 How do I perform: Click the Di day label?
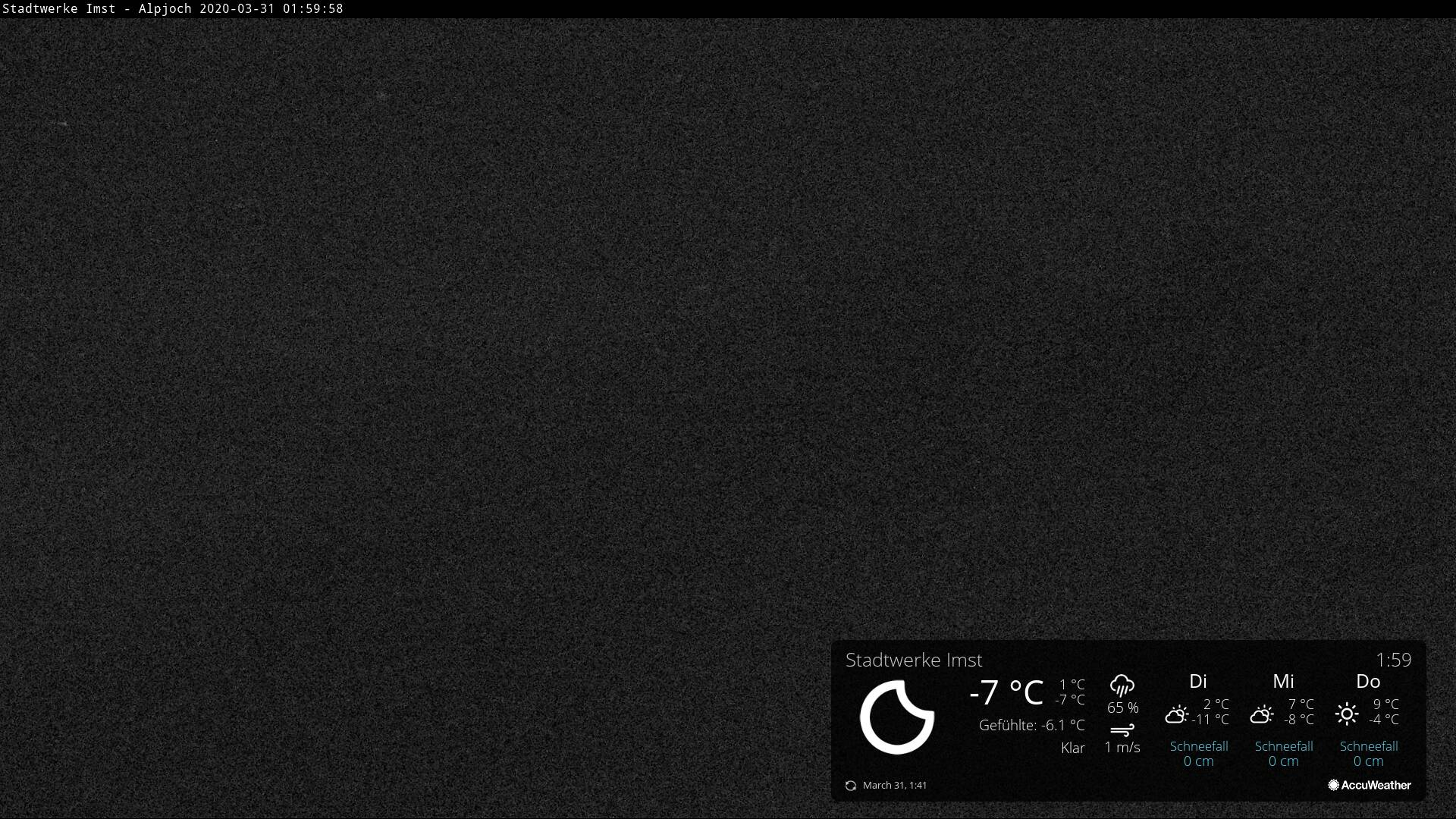[1198, 681]
